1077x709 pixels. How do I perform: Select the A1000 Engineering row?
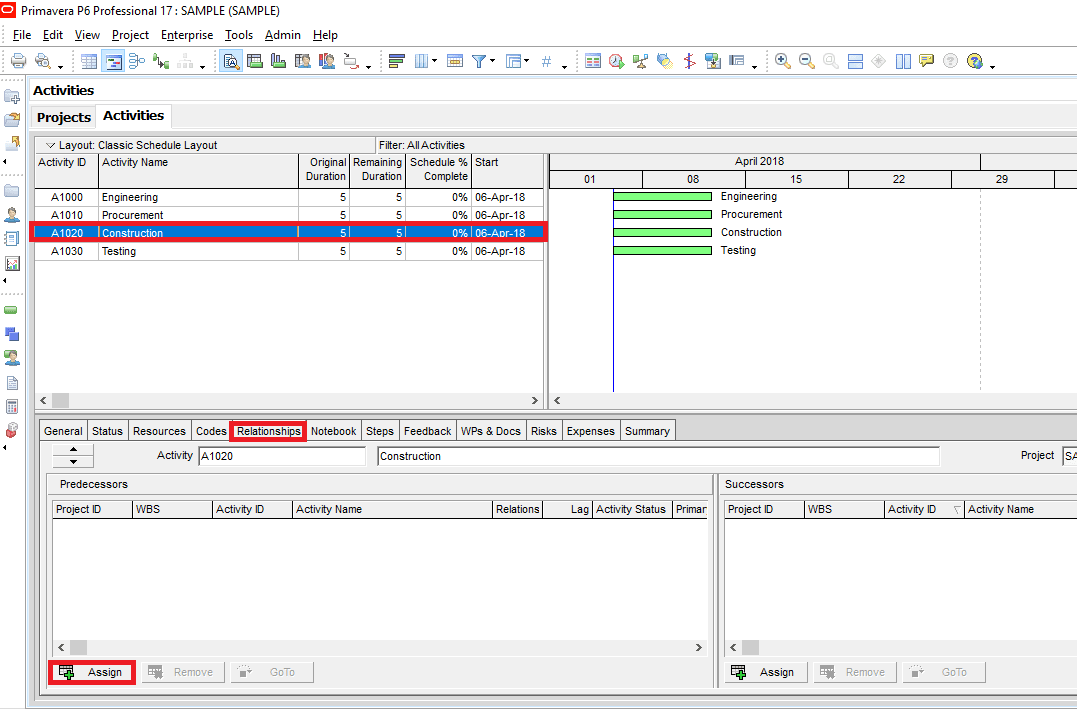[x=289, y=197]
